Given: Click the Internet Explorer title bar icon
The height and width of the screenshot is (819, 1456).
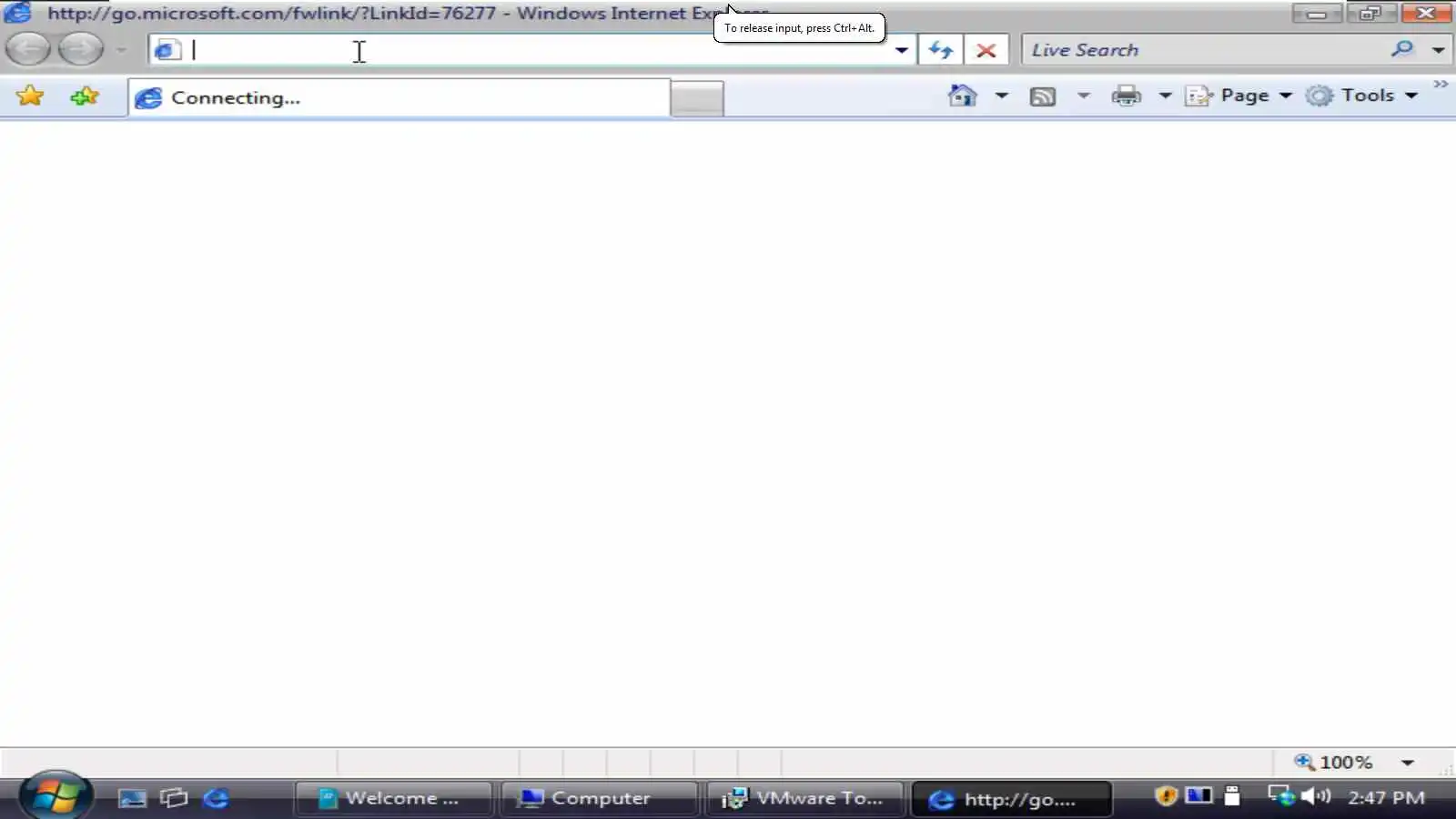Looking at the screenshot, I should [x=17, y=12].
